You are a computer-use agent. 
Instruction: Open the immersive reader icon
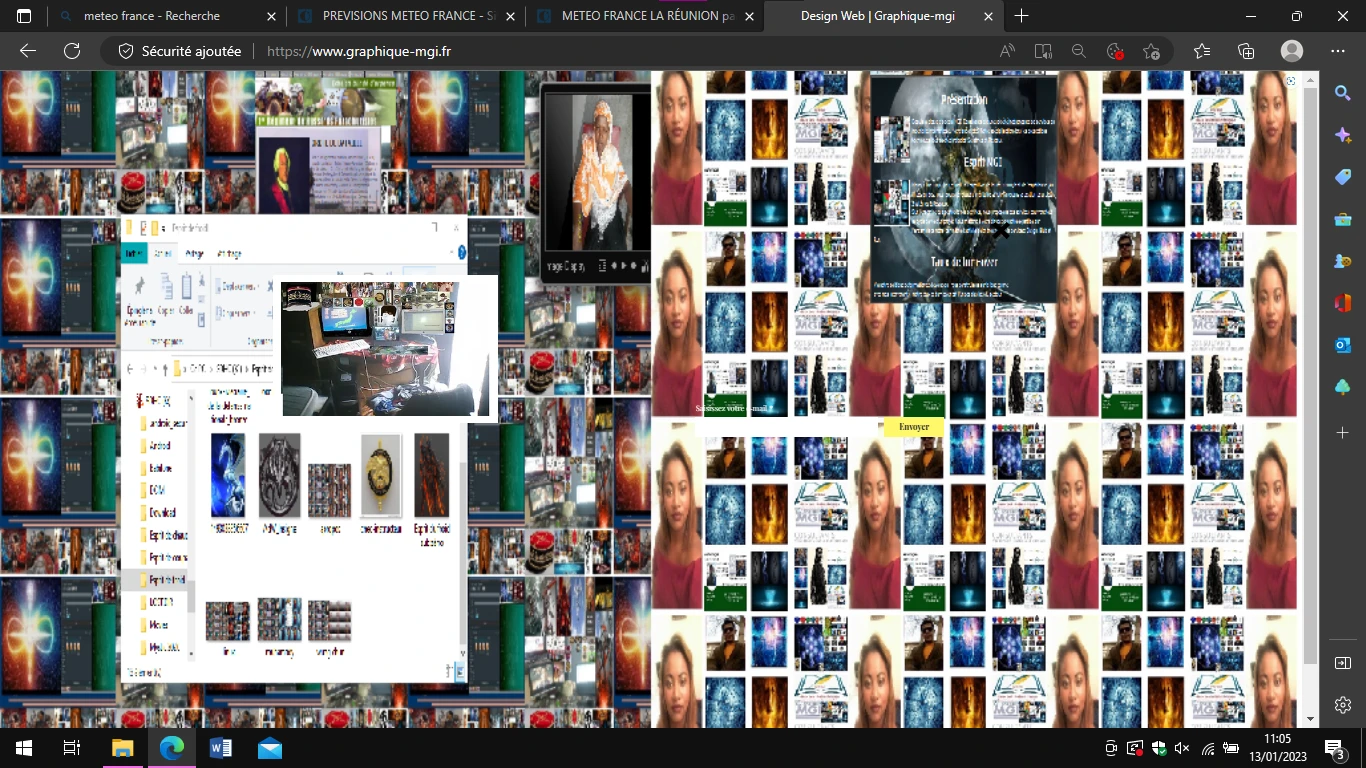1043,51
